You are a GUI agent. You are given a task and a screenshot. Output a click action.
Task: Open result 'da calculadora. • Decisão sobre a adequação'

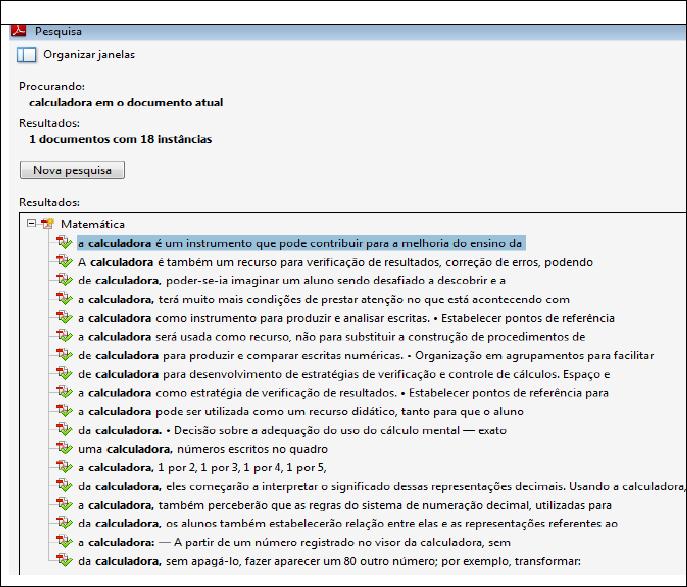292,430
